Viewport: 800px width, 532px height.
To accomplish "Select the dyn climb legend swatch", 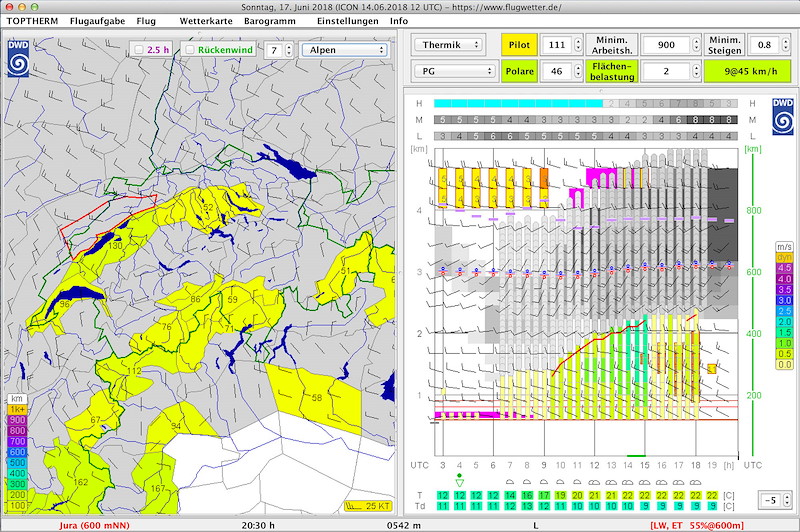I will tap(784, 258).
